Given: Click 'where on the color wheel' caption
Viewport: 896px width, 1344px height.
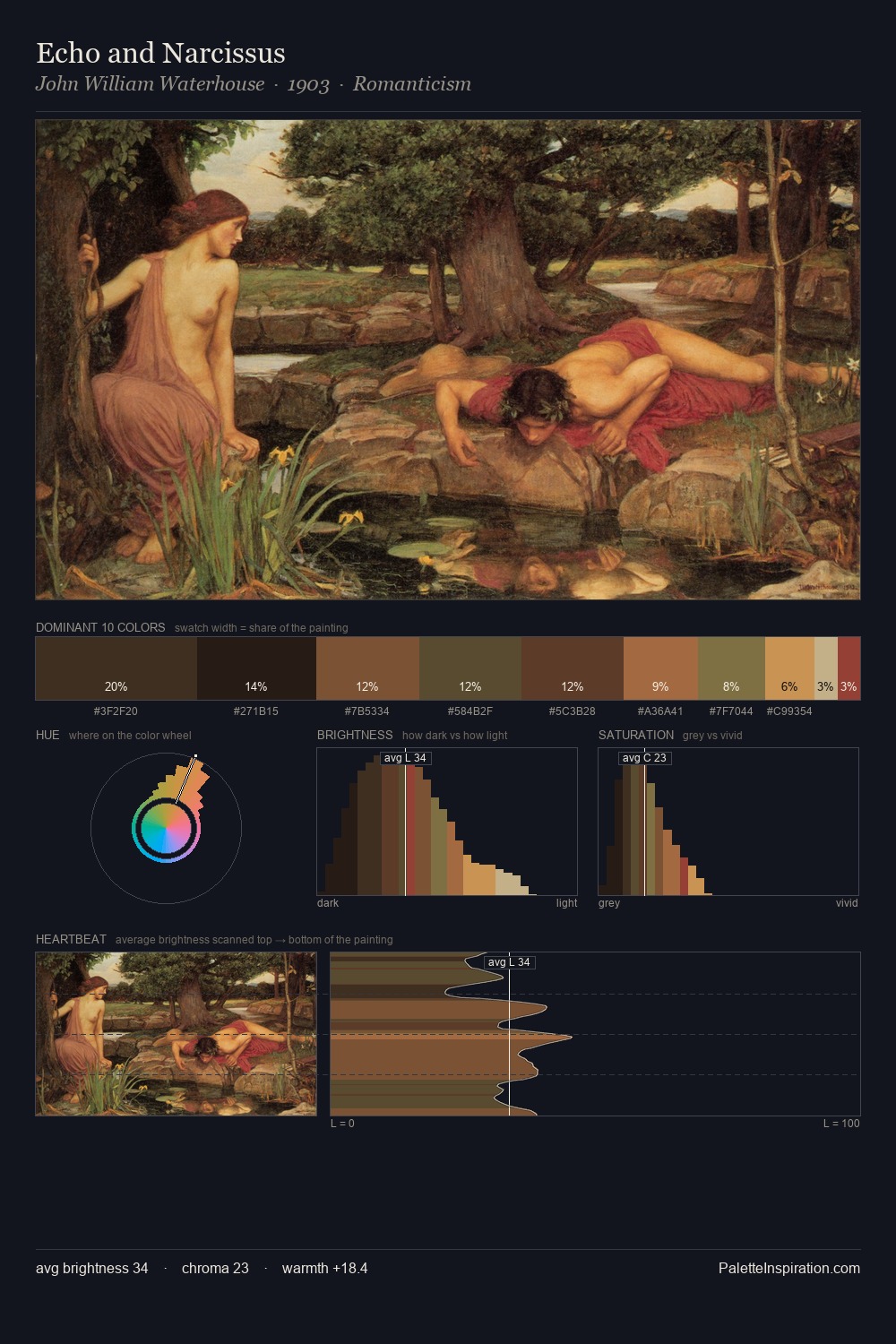Looking at the screenshot, I should (x=130, y=736).
